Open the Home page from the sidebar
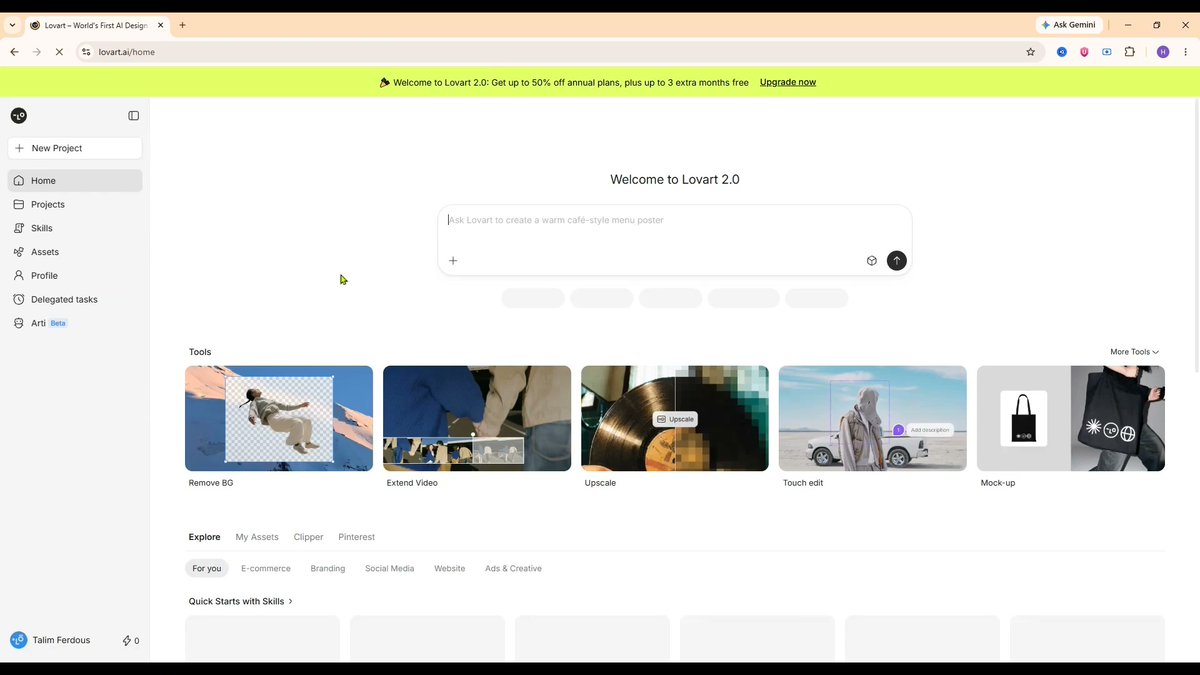1200x675 pixels. click(x=75, y=181)
